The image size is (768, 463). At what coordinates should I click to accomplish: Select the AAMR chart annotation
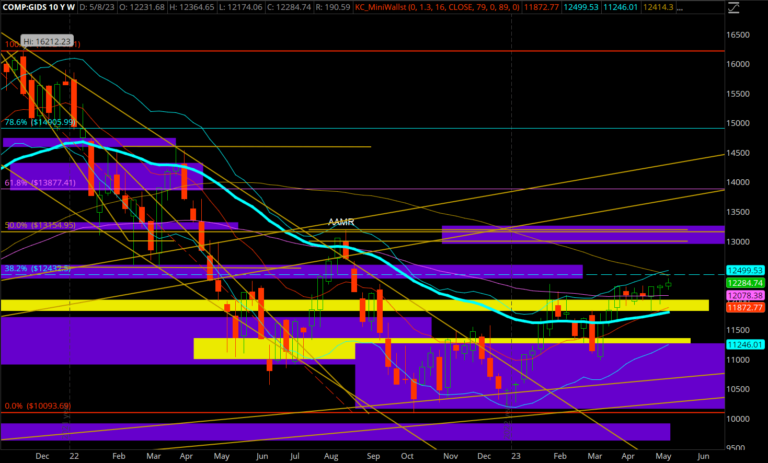click(x=343, y=222)
